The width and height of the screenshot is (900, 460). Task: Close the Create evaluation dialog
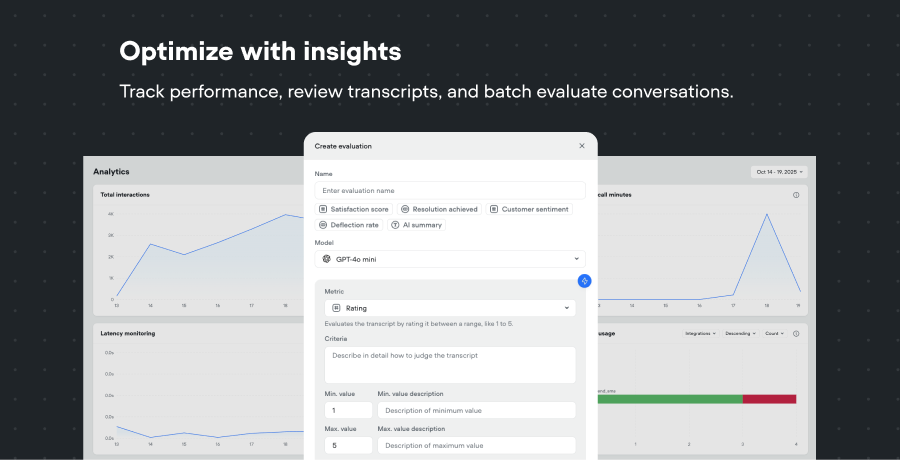tap(581, 146)
